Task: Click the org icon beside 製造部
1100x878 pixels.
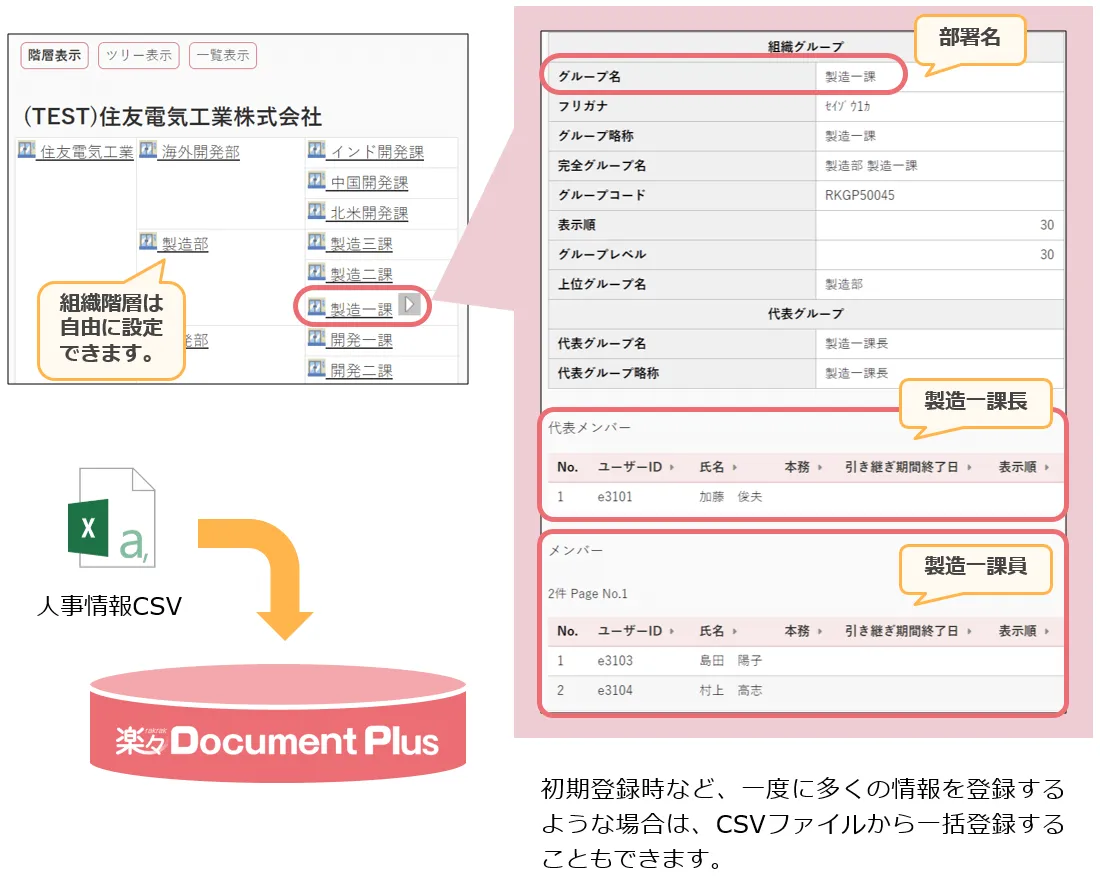Action: pos(147,241)
